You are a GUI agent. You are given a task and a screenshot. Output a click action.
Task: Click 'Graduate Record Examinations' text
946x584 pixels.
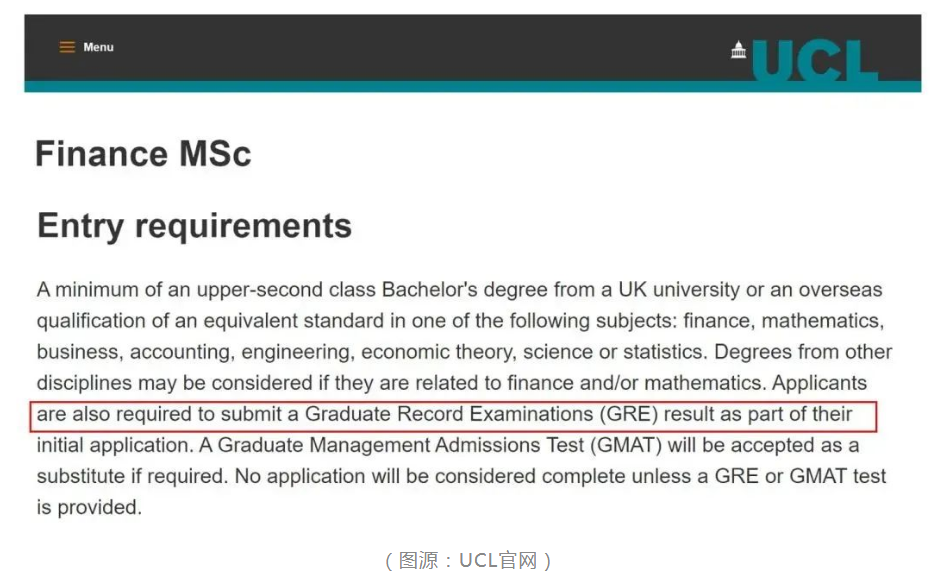tap(449, 414)
